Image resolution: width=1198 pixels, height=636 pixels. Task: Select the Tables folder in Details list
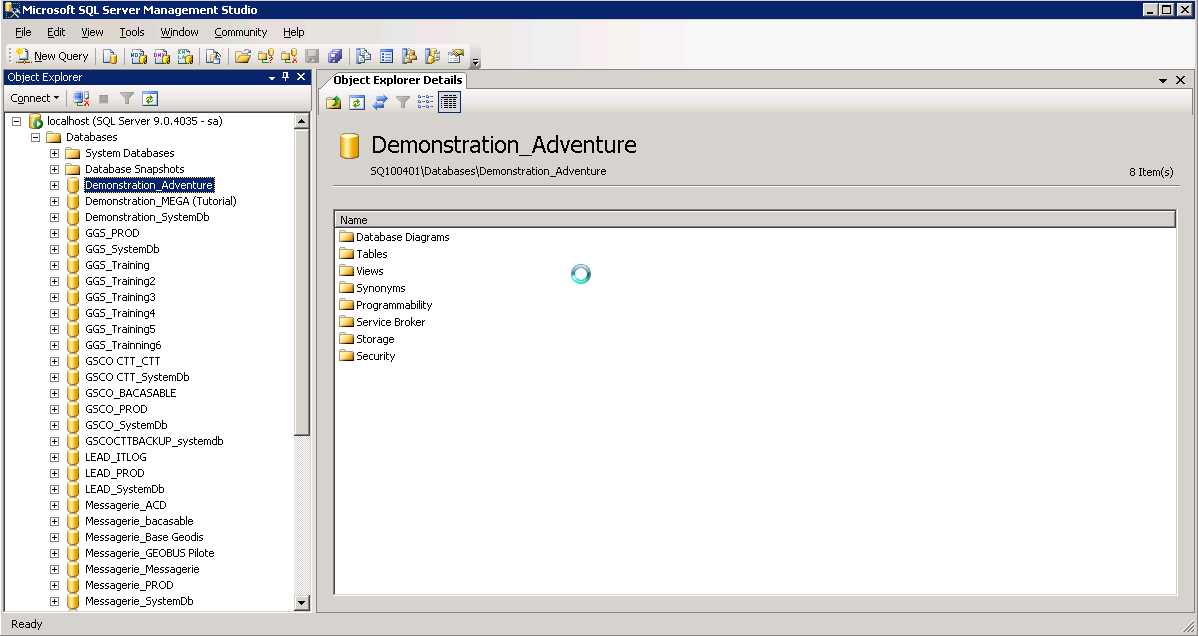click(371, 254)
